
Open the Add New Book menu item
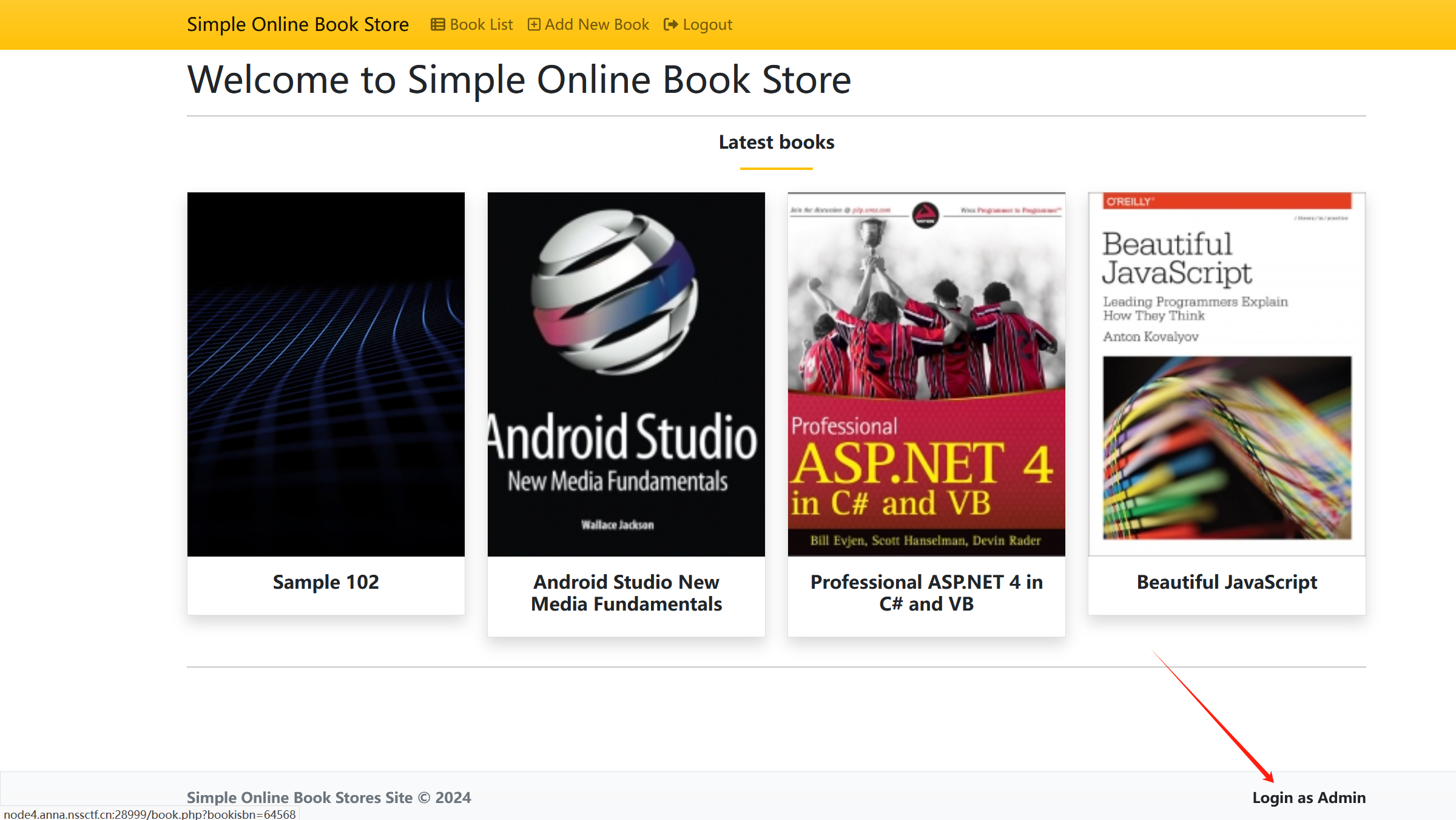(x=596, y=24)
